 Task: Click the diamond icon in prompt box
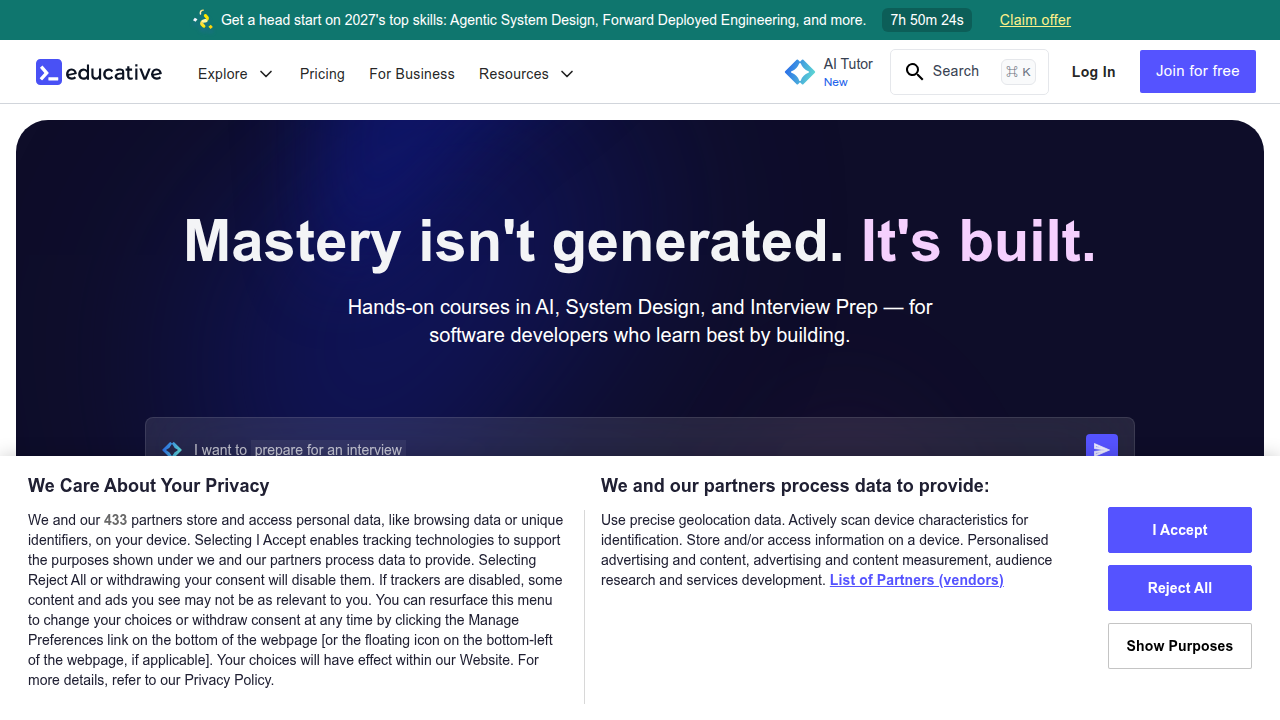172,450
